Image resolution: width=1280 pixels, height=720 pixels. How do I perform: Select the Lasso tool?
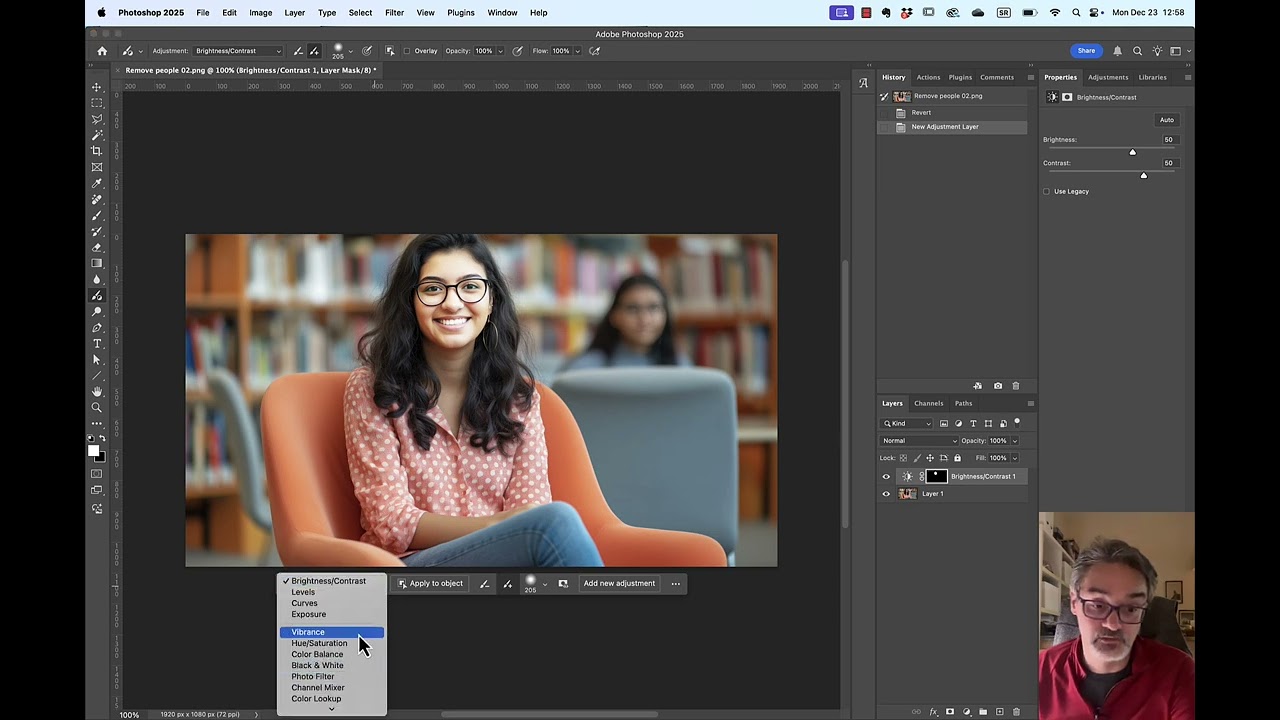97,119
